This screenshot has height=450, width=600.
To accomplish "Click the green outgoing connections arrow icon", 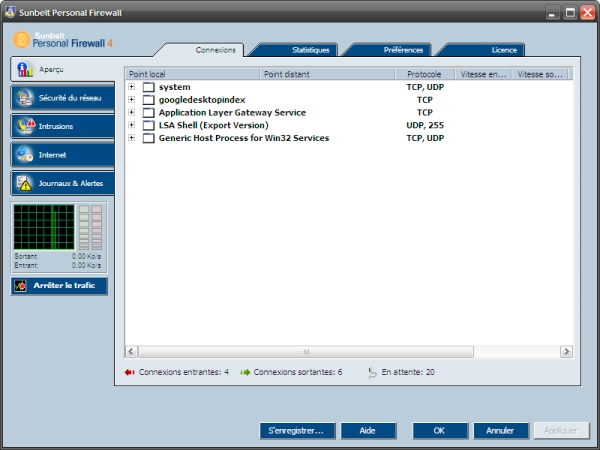I will [245, 372].
